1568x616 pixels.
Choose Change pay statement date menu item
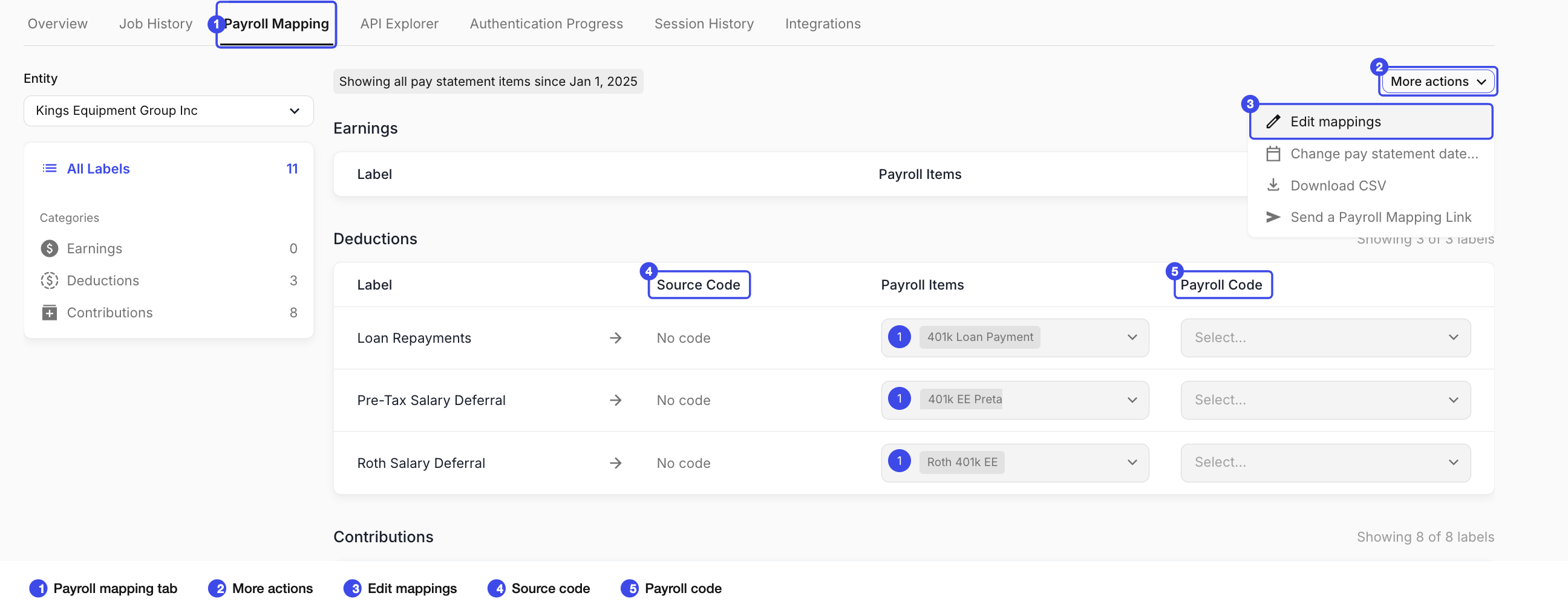point(1371,154)
